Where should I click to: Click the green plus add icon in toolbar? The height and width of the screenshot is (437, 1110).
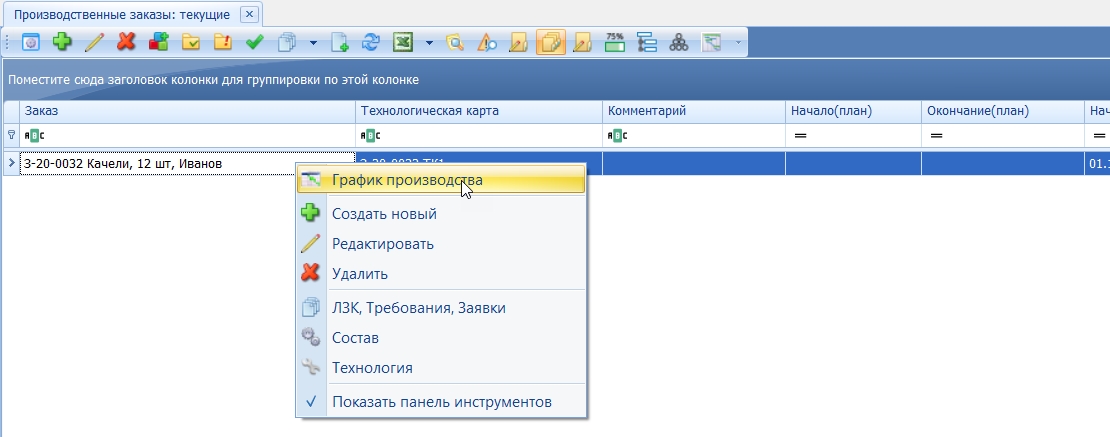point(62,42)
